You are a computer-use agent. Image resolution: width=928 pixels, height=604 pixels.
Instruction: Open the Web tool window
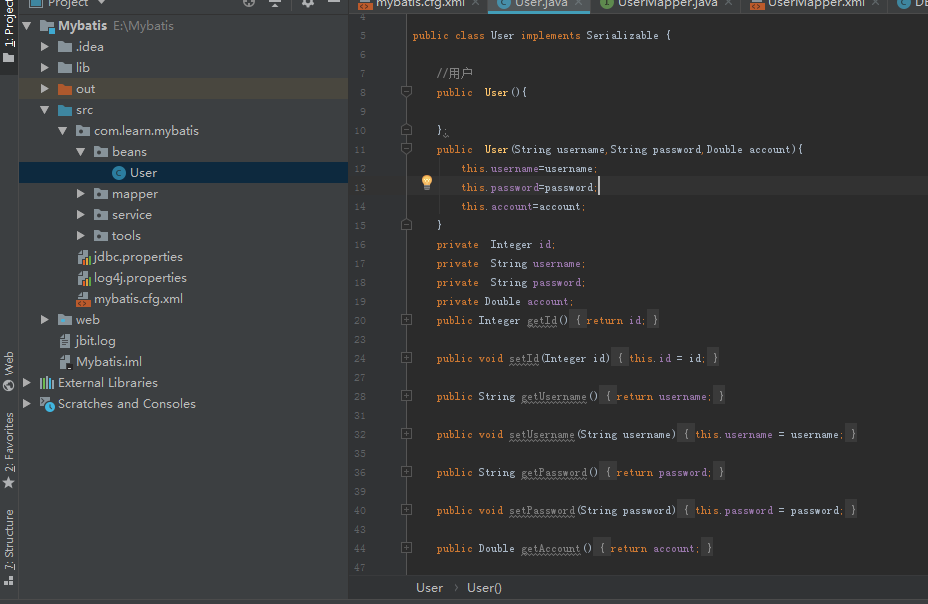[9, 370]
